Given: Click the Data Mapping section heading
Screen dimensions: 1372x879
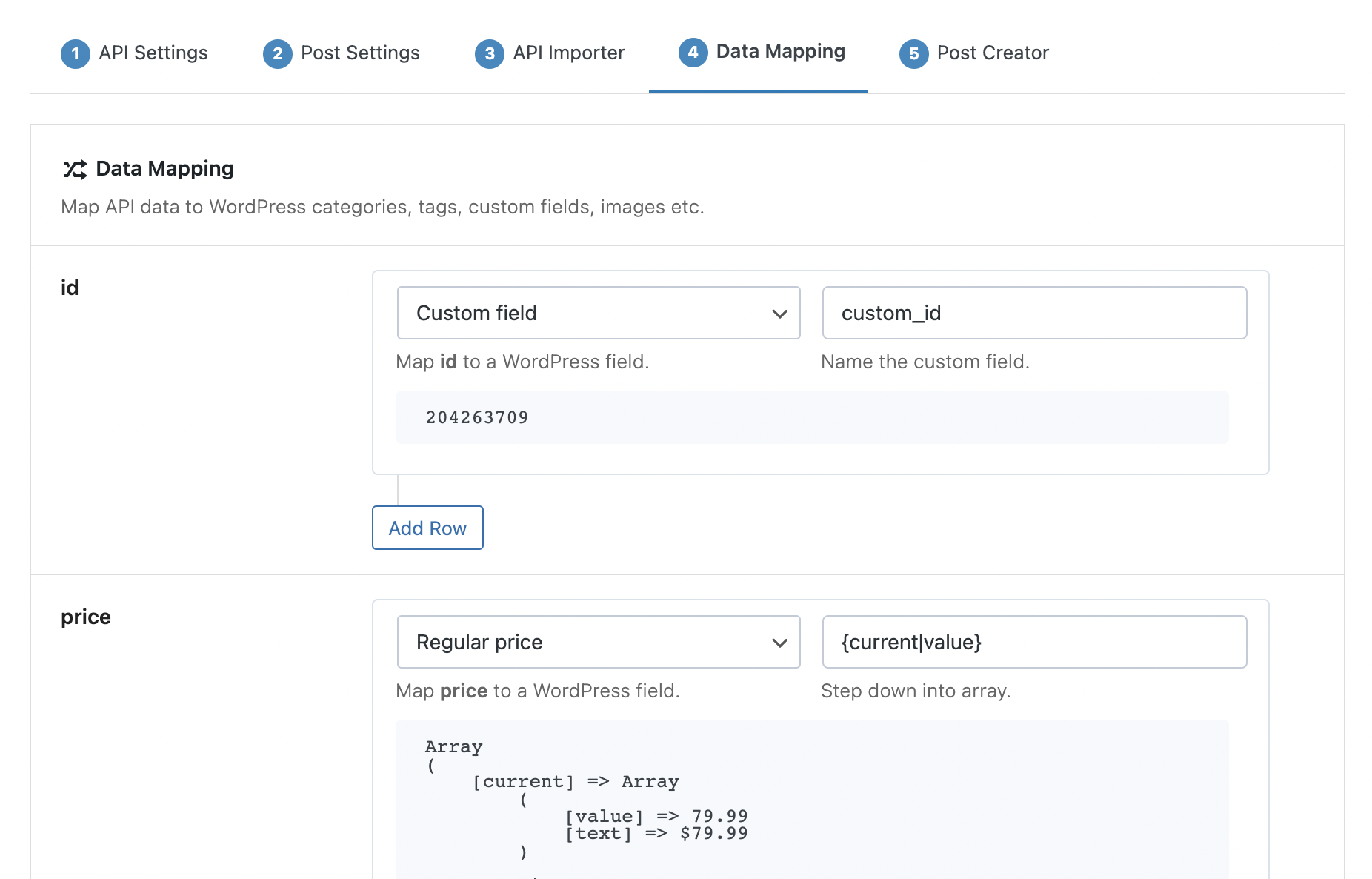Looking at the screenshot, I should click(x=164, y=169).
